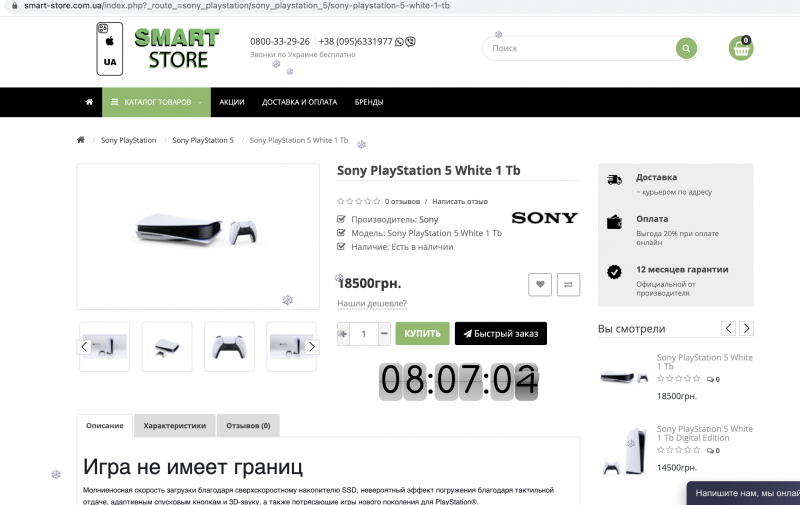Click the green search magnifier button
The height and width of the screenshot is (505, 800).
pos(686,48)
